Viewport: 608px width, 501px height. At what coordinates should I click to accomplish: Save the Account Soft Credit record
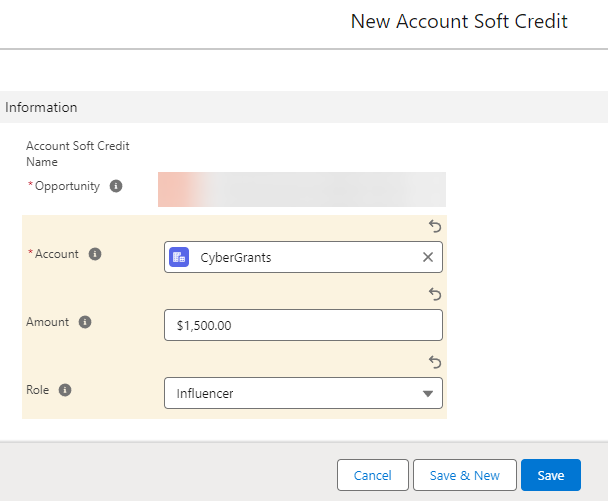tap(551, 475)
